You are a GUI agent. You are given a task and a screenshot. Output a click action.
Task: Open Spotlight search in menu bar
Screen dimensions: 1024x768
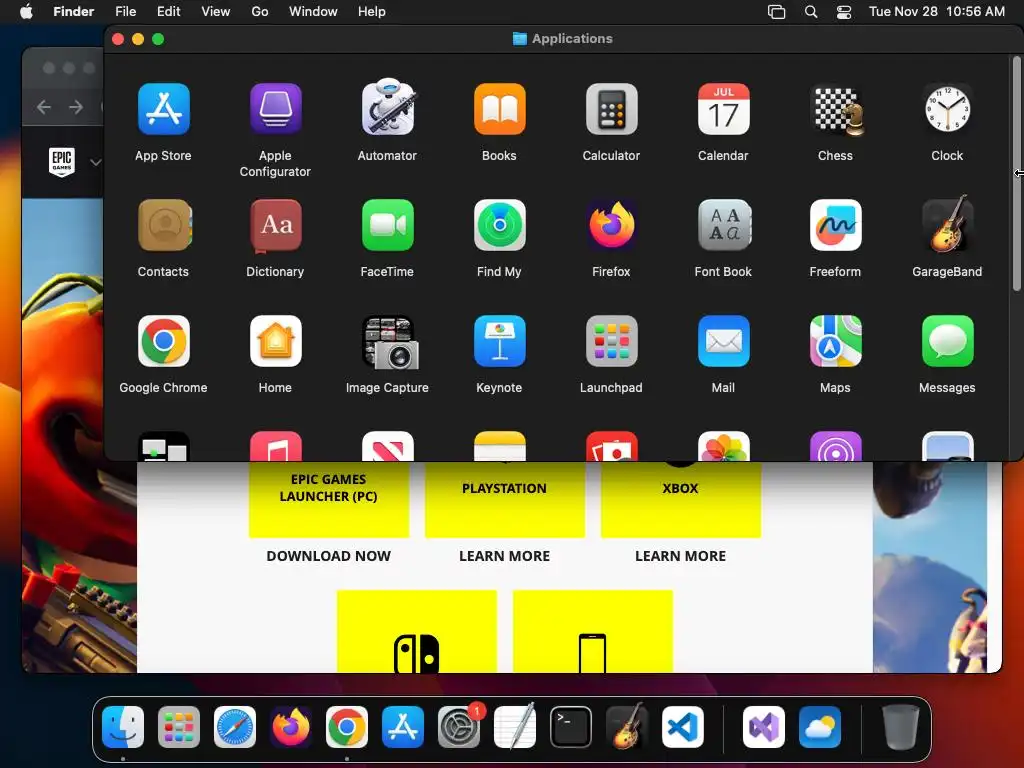tap(810, 12)
